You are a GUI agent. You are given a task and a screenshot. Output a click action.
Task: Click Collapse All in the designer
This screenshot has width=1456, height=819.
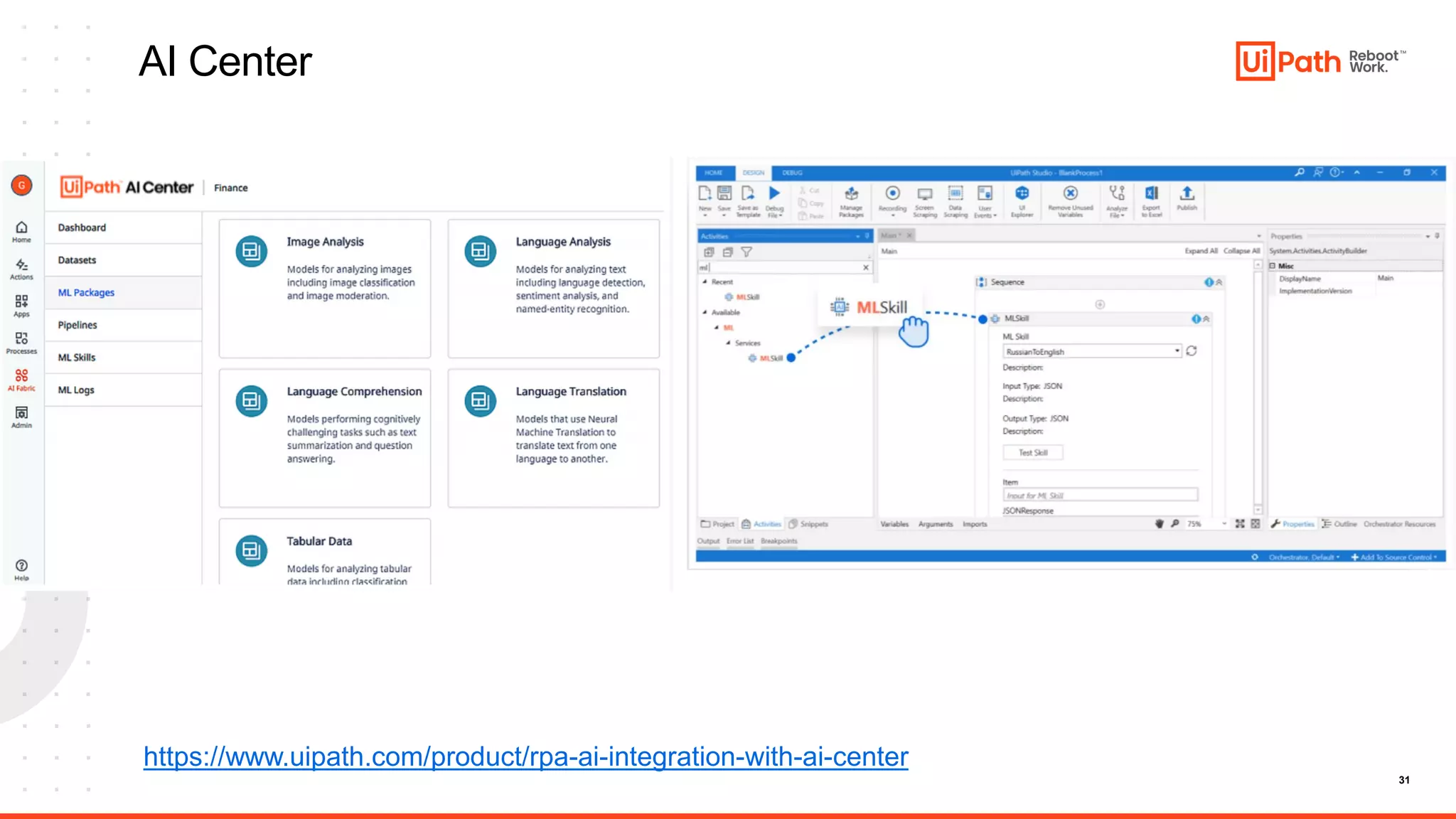pos(1241,251)
